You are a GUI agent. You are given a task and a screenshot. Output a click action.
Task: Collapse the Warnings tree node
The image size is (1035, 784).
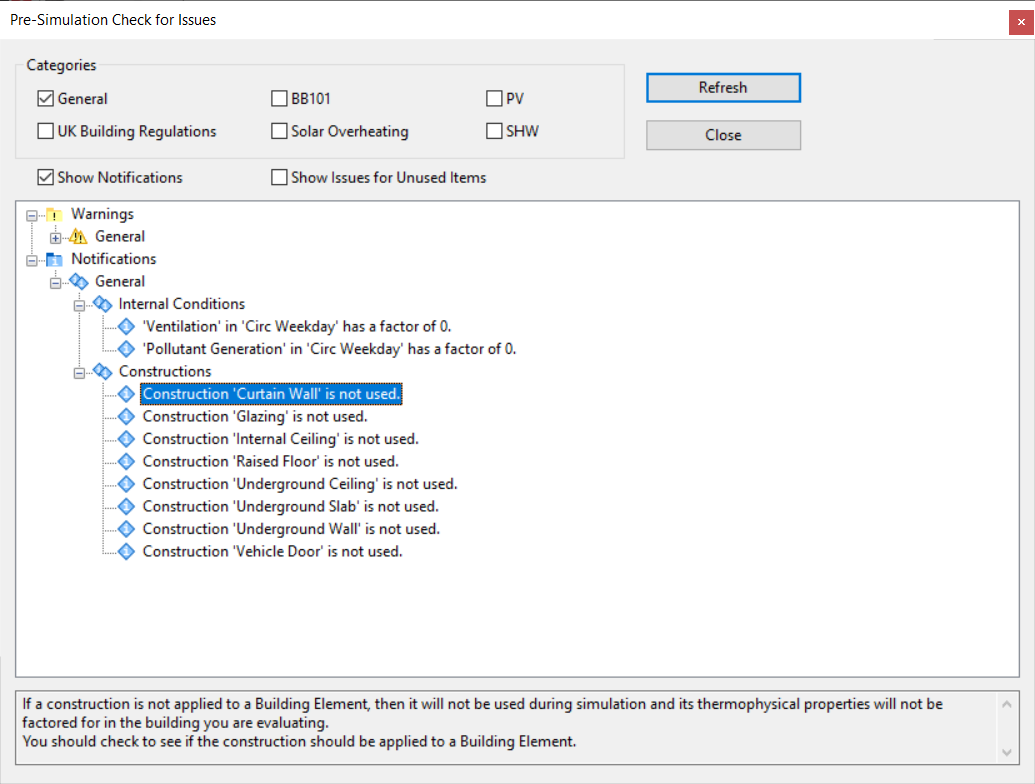pos(32,216)
